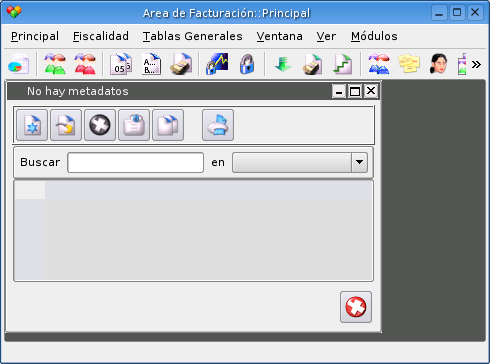Click the pie chart document toolbar icon
The height and width of the screenshot is (364, 490).
[x=19, y=64]
